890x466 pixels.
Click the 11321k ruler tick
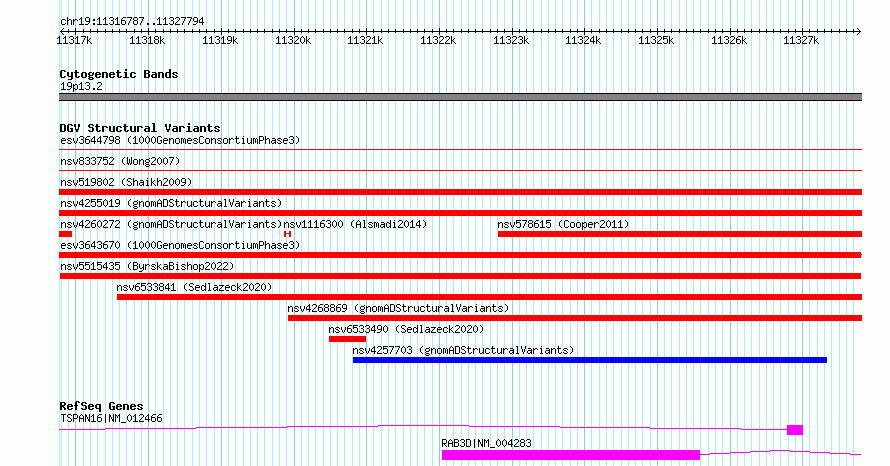(365, 40)
